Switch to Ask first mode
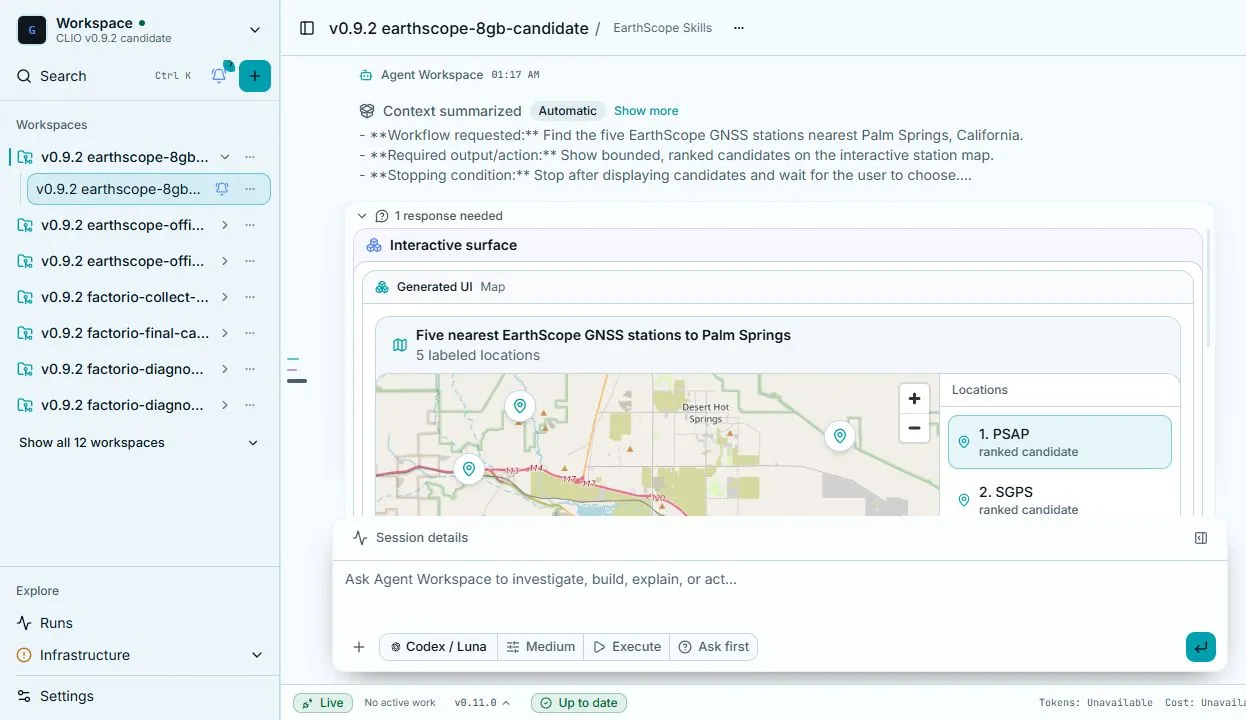Viewport: 1246px width, 720px height. [x=713, y=647]
